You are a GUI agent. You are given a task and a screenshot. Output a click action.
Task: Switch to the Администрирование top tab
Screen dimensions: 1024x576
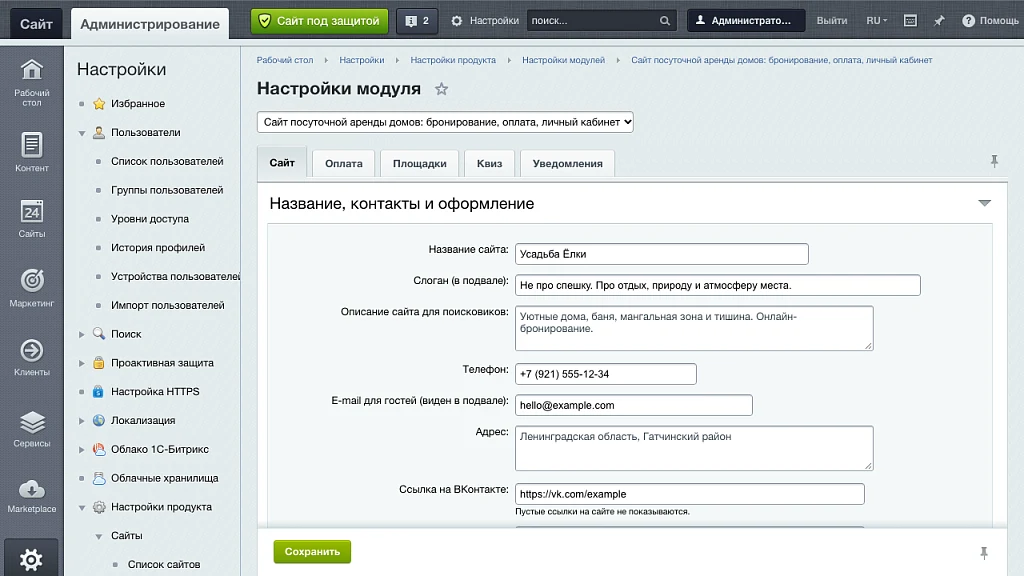click(x=150, y=24)
